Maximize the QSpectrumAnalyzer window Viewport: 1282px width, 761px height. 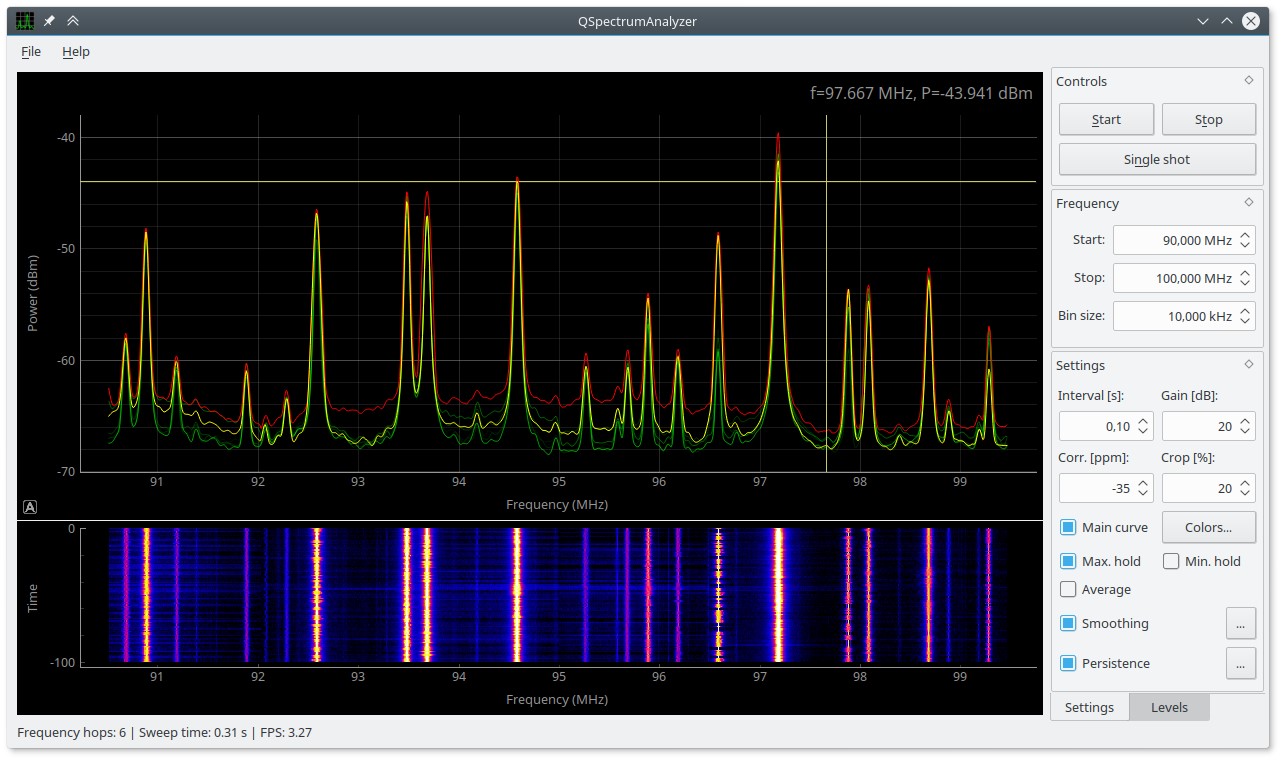point(1227,21)
